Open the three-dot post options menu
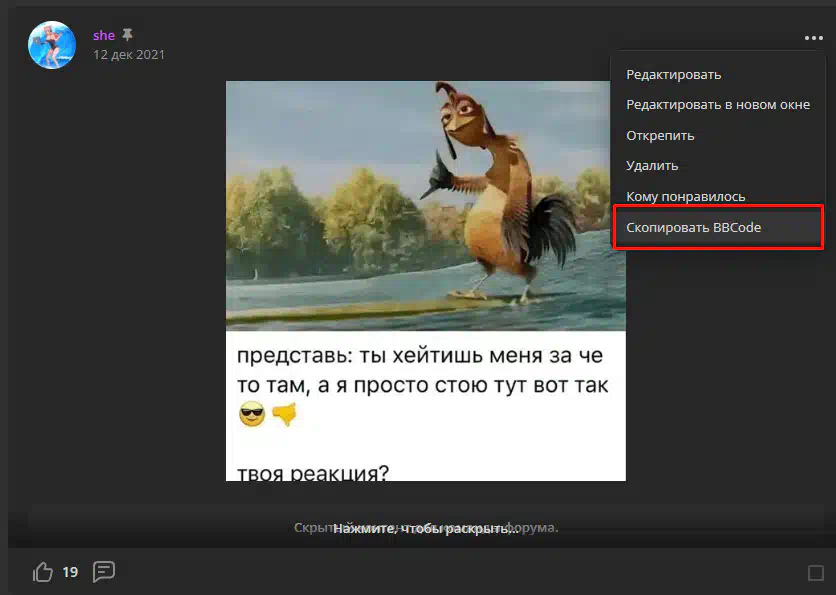This screenshot has height=595, width=836. 814,38
